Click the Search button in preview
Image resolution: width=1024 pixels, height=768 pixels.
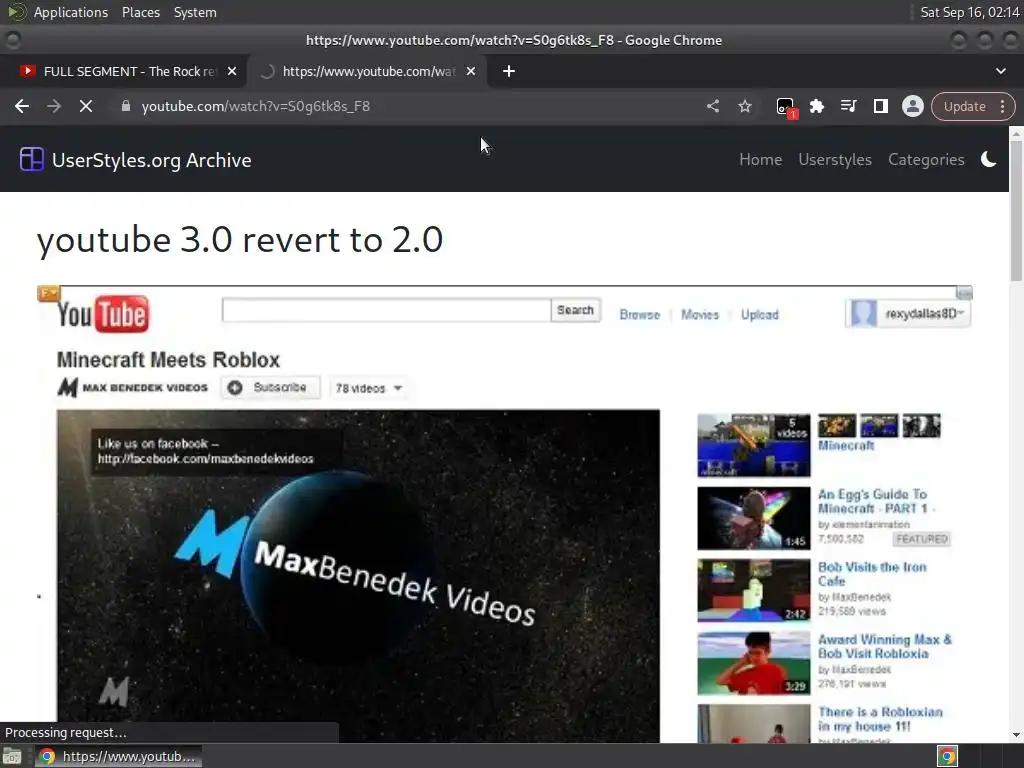pos(575,310)
